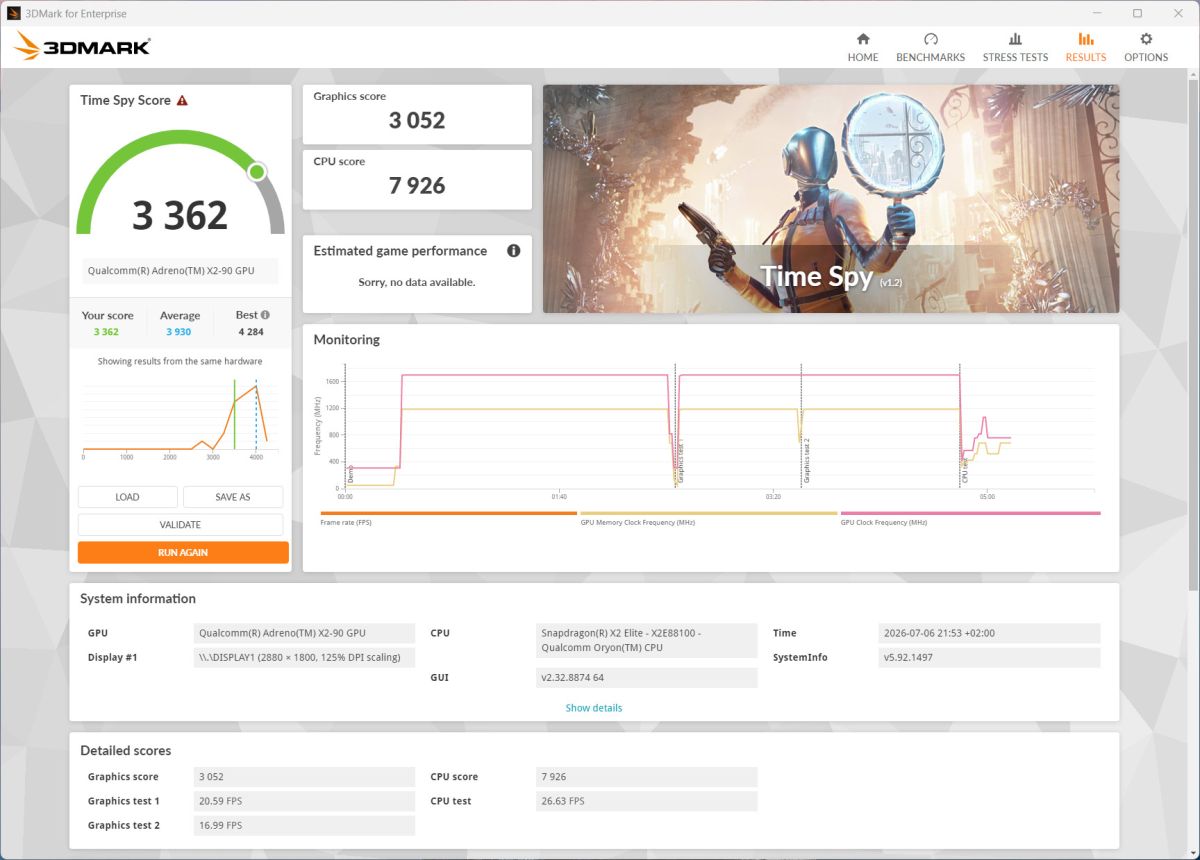Click the Snapdragon X2 Elite CPU value
Image resolution: width=1200 pixels, height=860 pixels.
pos(647,640)
